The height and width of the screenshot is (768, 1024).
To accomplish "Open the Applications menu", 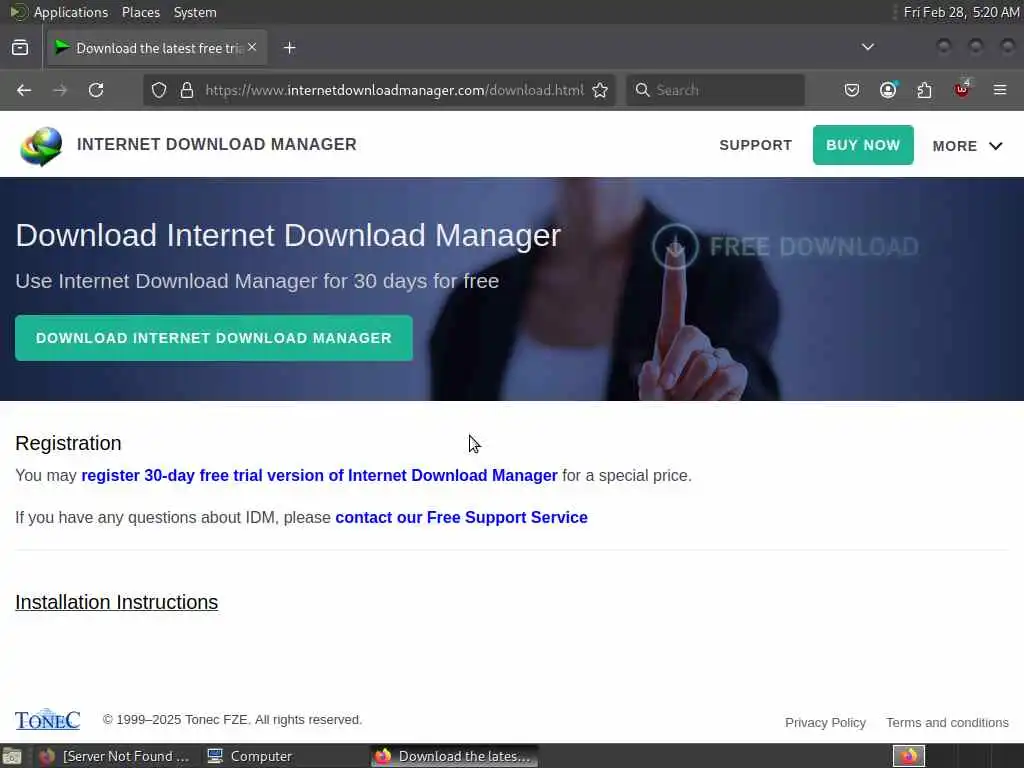I will [71, 12].
